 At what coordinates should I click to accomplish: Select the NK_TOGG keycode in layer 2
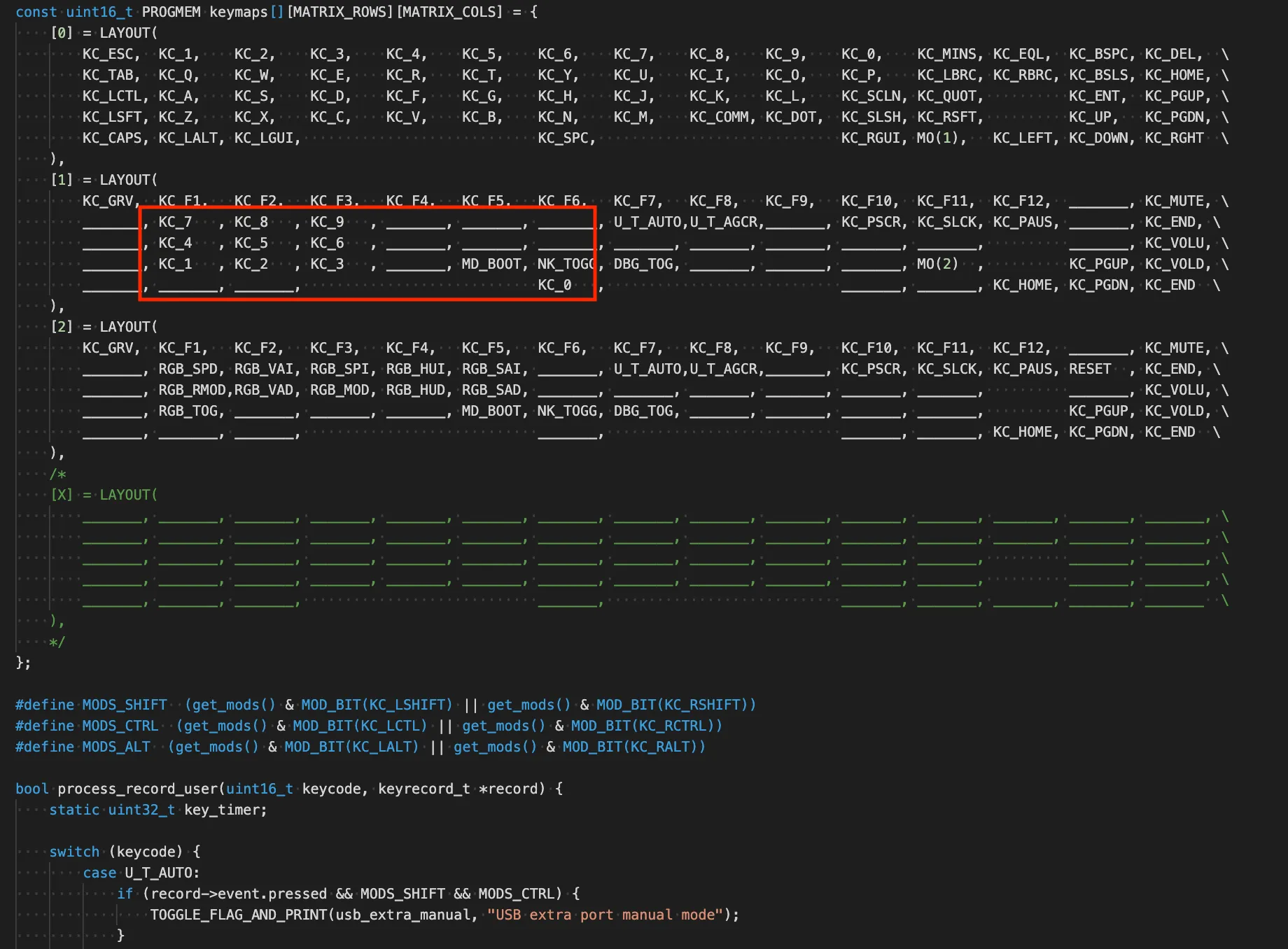click(x=567, y=411)
